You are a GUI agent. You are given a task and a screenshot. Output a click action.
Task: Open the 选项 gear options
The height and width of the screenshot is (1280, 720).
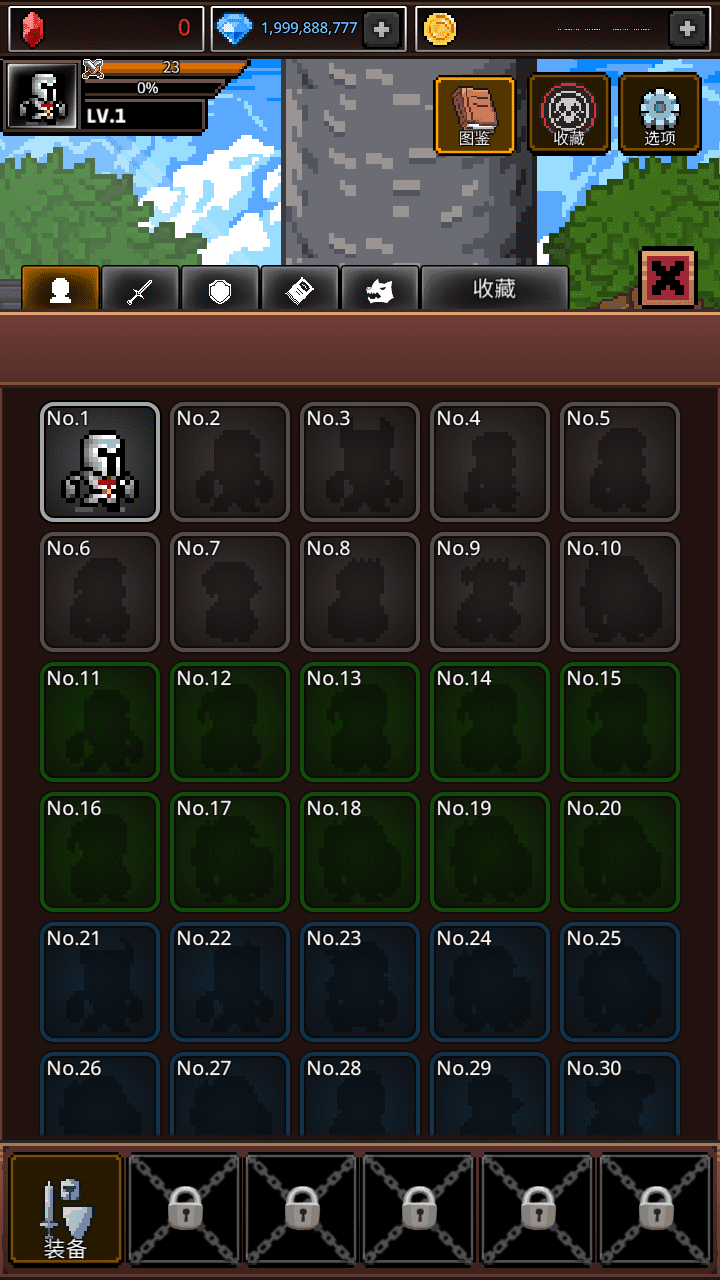pos(660,115)
